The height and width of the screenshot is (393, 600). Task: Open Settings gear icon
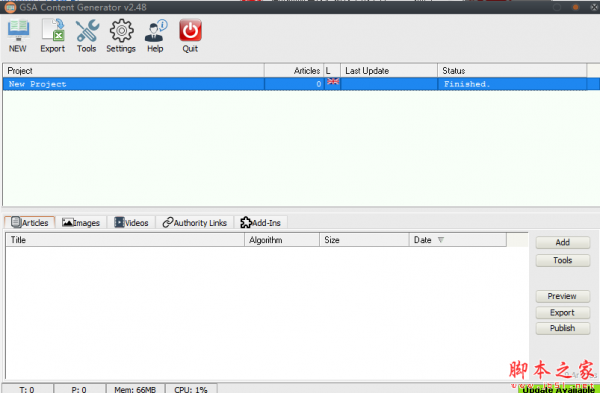point(121,36)
